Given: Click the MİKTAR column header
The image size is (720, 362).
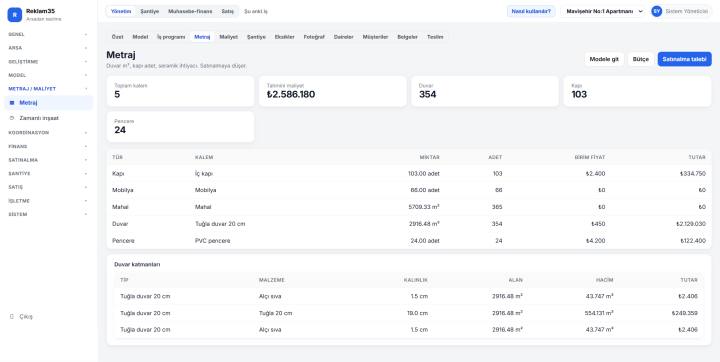Looking at the screenshot, I should click(x=429, y=157).
